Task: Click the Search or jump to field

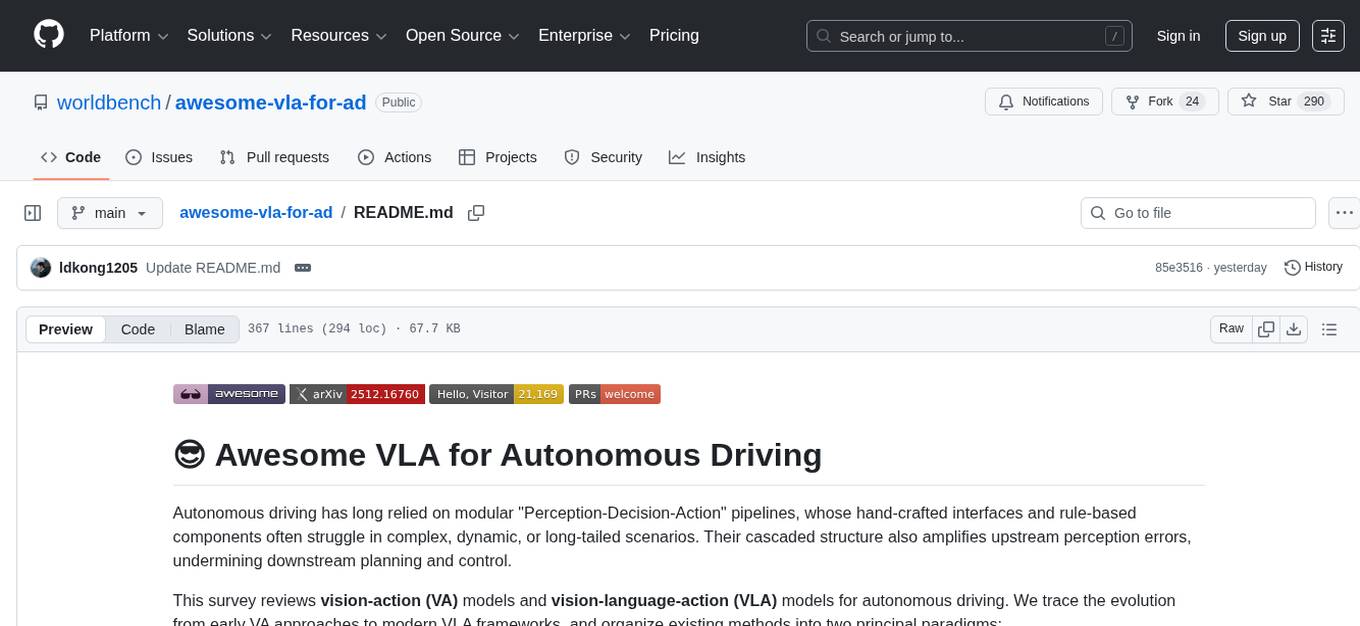Action: tap(960, 36)
